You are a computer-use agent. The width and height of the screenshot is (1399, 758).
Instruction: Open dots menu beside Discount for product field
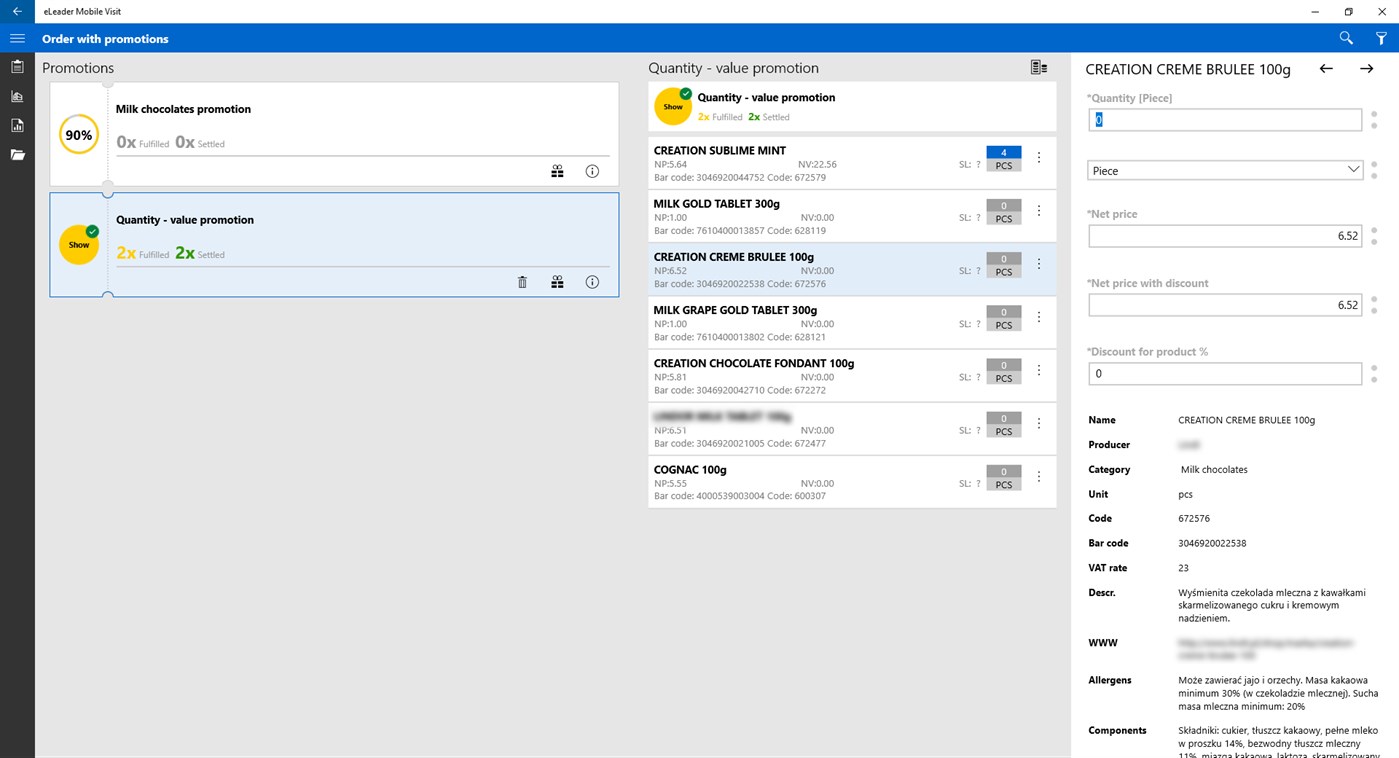click(x=1374, y=374)
